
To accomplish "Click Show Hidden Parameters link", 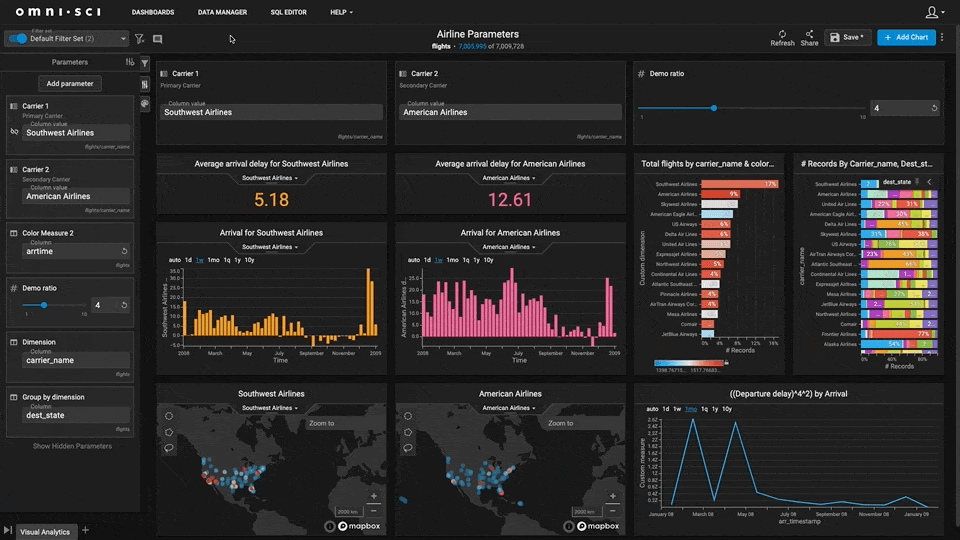I will [72, 446].
